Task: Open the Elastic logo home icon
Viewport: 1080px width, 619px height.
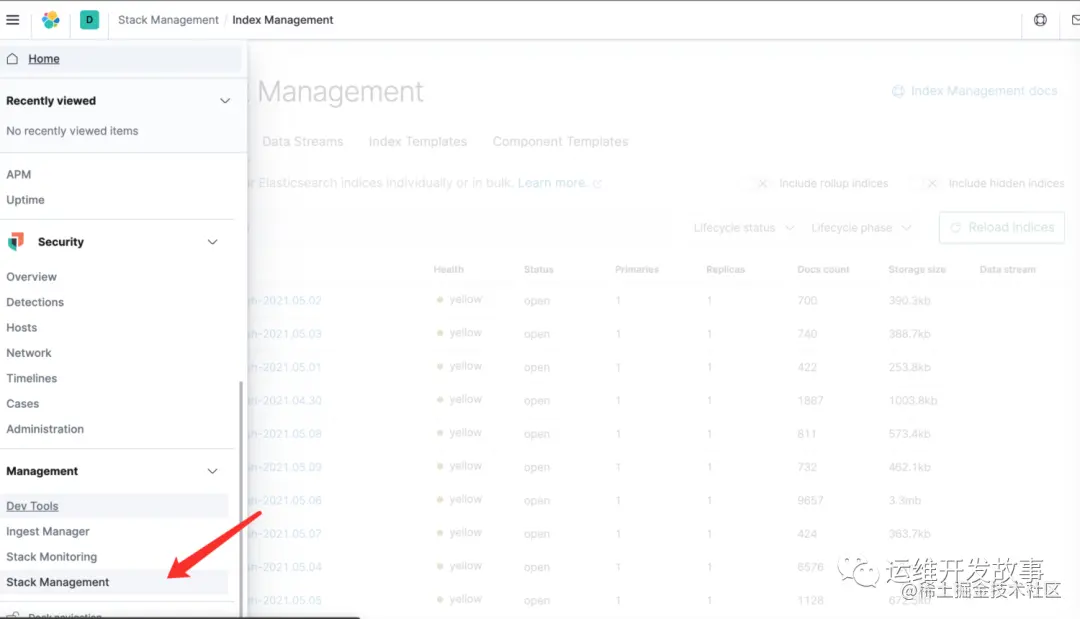Action: (x=51, y=20)
